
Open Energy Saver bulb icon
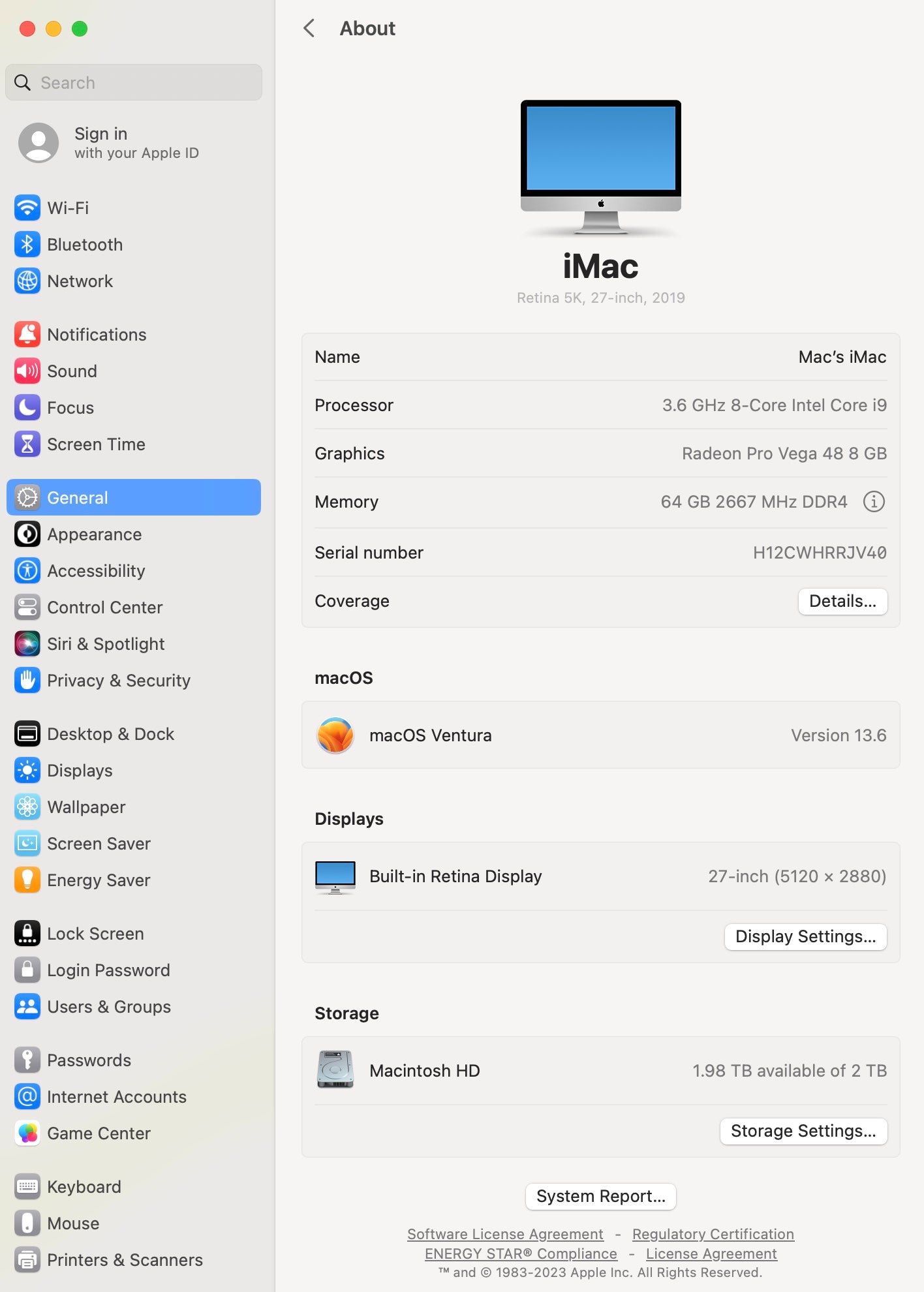(27, 880)
